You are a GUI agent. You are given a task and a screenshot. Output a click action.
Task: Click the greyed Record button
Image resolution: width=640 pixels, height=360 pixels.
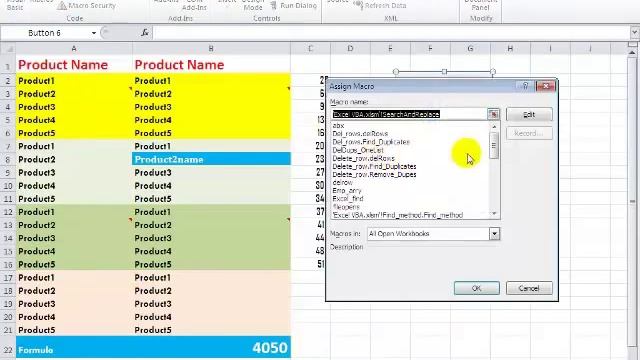(529, 133)
